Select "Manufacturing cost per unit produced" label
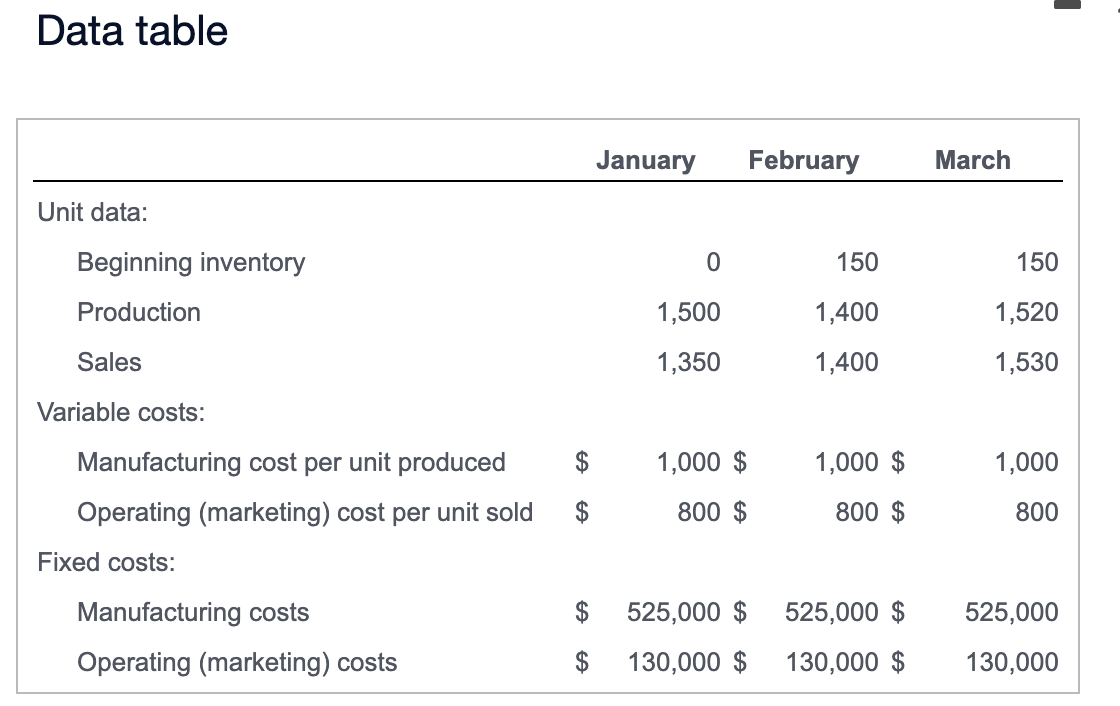This screenshot has width=1120, height=706. pos(291,462)
